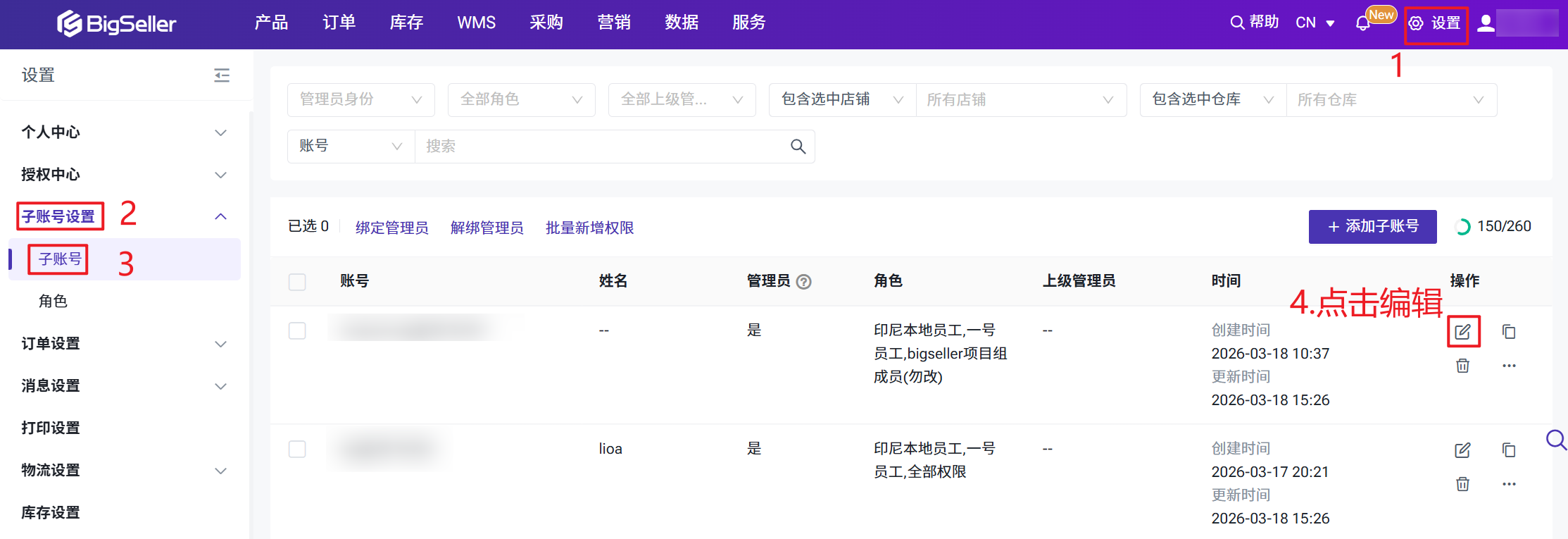The width and height of the screenshot is (1568, 539).
Task: Delete the first sub-account via trash icon
Action: click(x=1462, y=366)
